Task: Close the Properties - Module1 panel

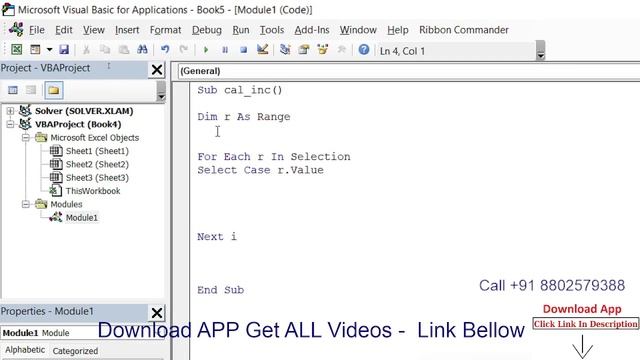Action: pos(157,313)
